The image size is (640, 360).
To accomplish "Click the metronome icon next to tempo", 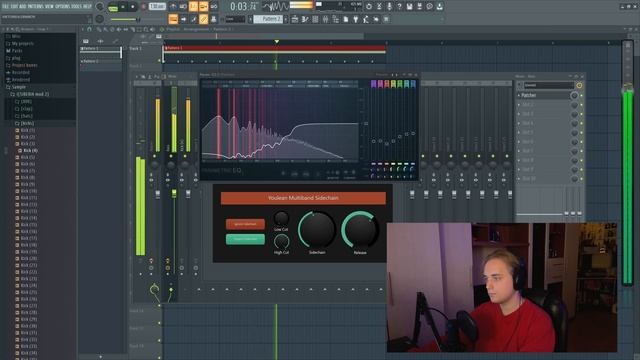I will [x=173, y=7].
